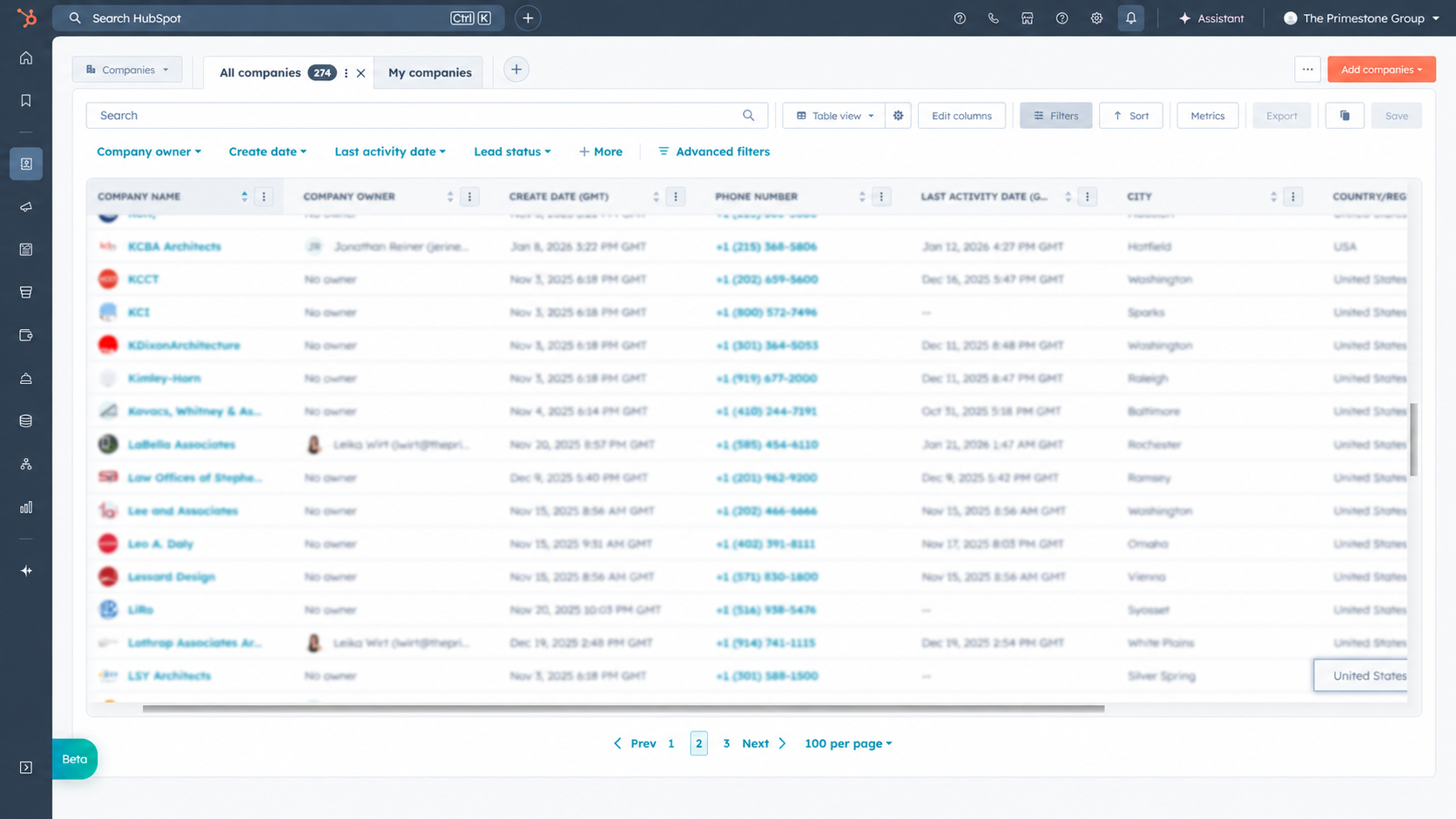1456x819 pixels.
Task: Add a new view with plus button
Action: click(516, 70)
